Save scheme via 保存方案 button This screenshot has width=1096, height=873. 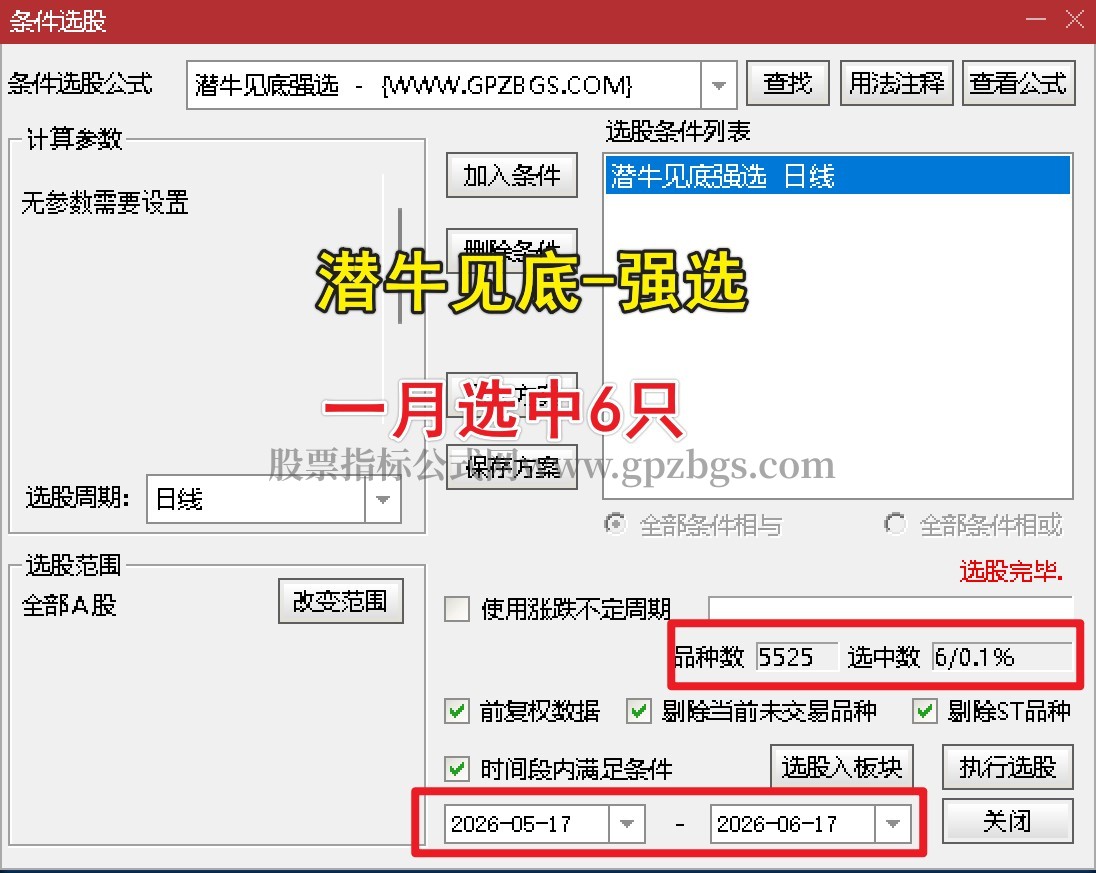tap(512, 467)
